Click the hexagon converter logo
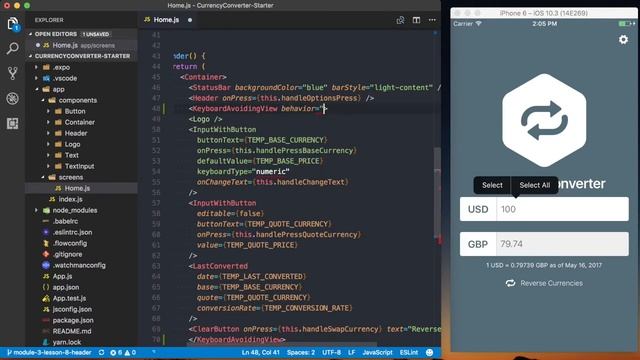 [544, 120]
